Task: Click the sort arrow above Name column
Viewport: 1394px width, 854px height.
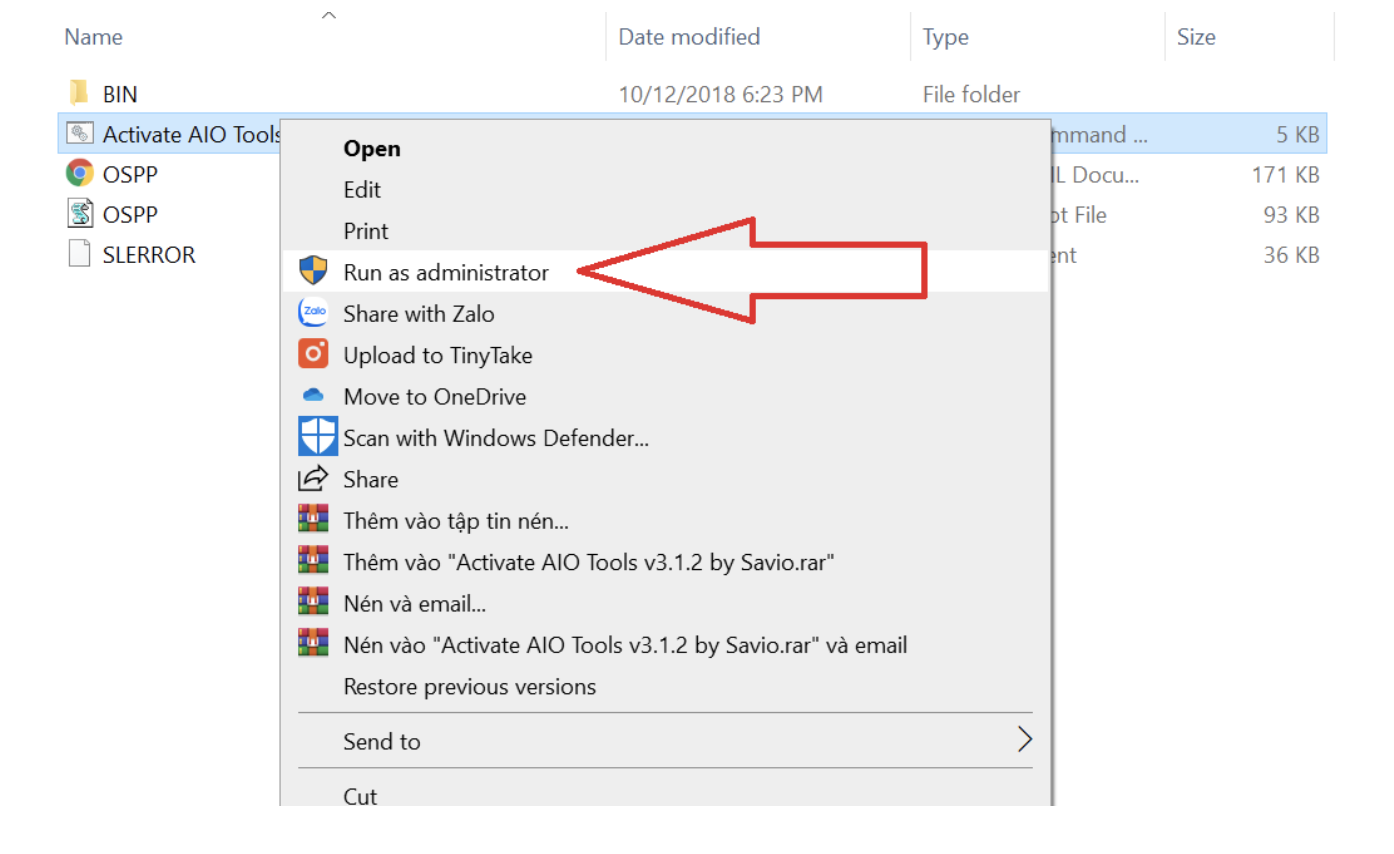Action: click(328, 15)
